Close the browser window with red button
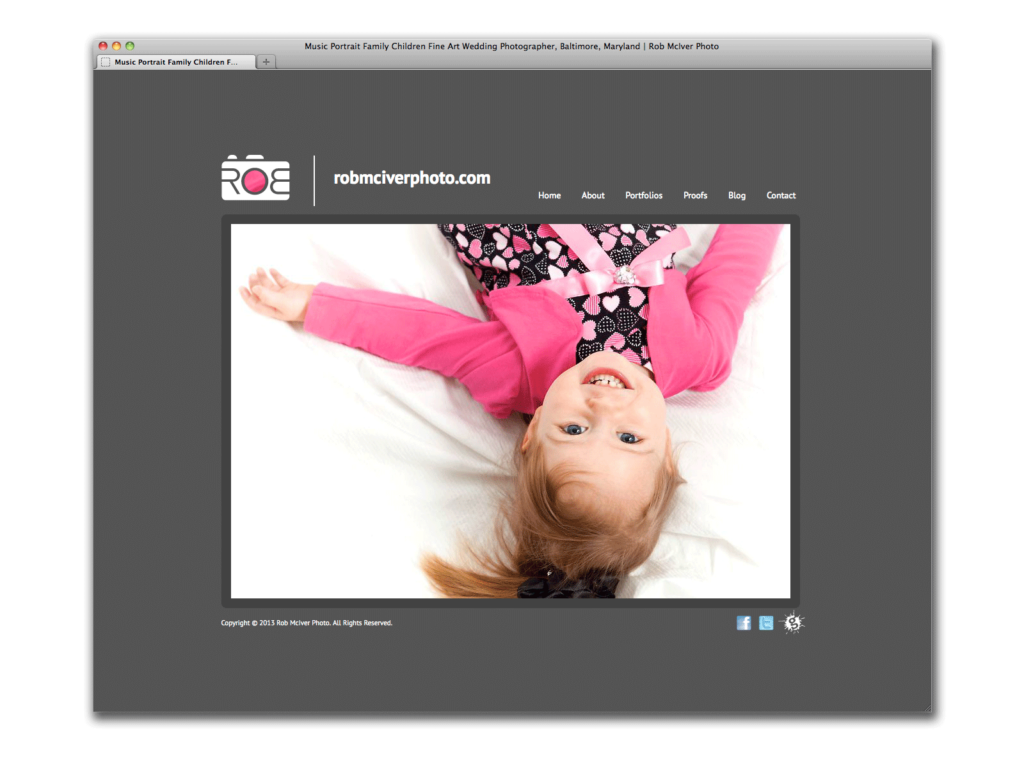Screen dimensions: 1024x768 click(x=103, y=46)
